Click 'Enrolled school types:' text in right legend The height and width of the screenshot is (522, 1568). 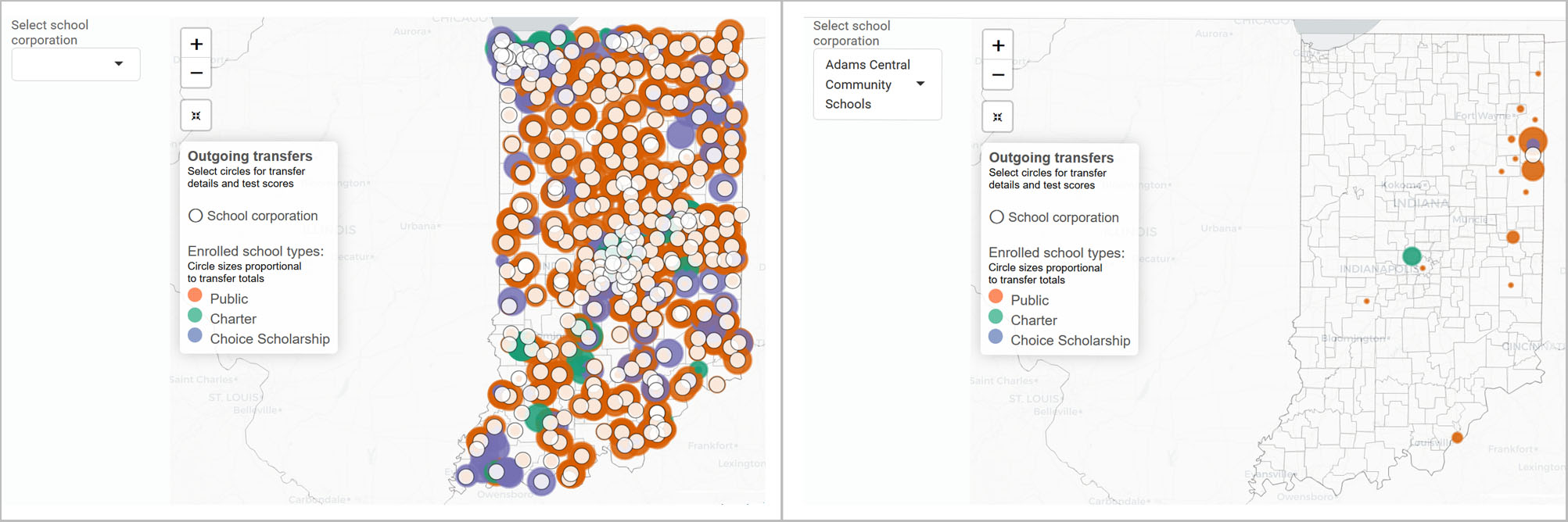(1057, 253)
